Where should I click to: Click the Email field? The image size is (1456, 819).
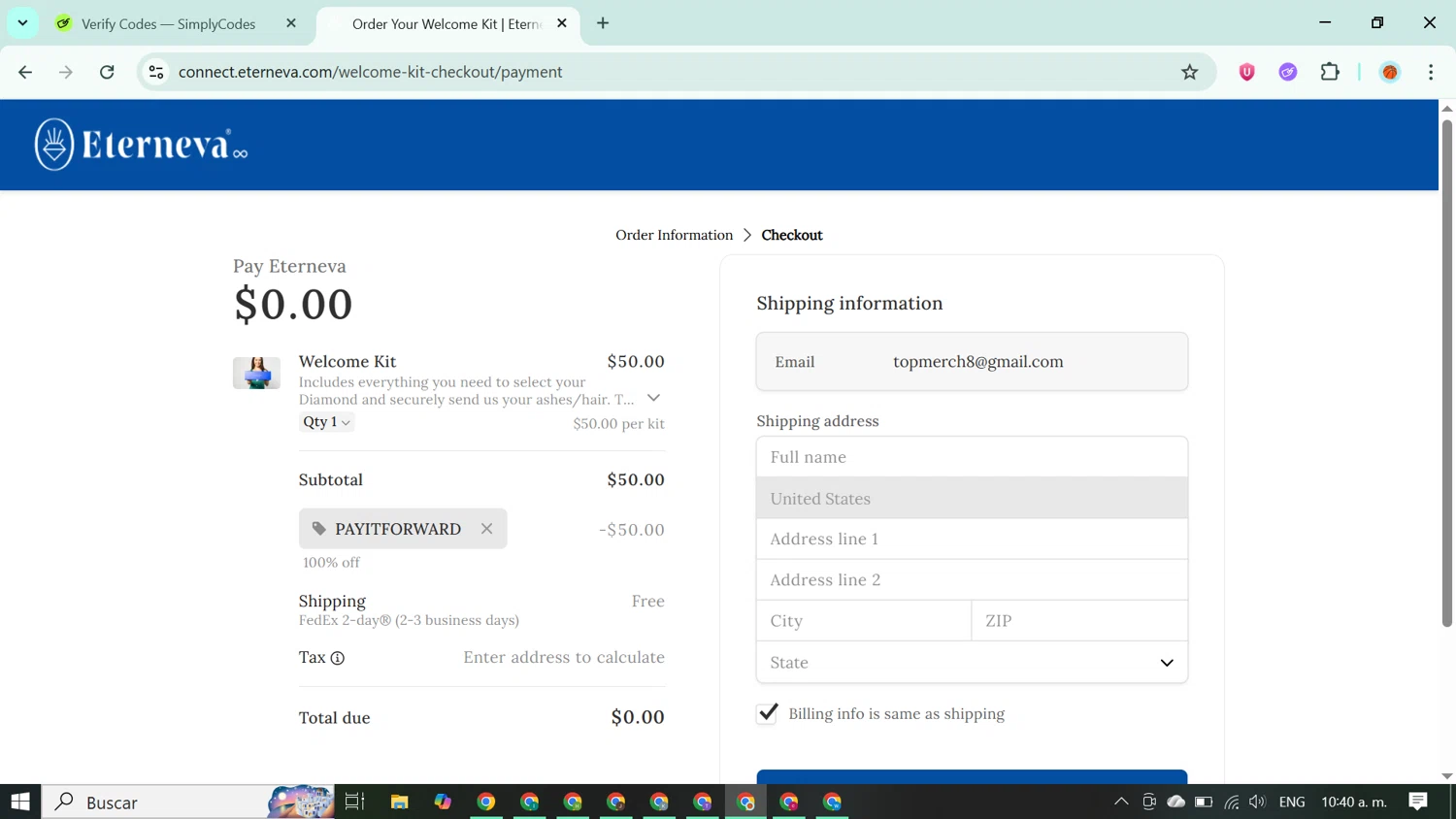[x=972, y=362]
